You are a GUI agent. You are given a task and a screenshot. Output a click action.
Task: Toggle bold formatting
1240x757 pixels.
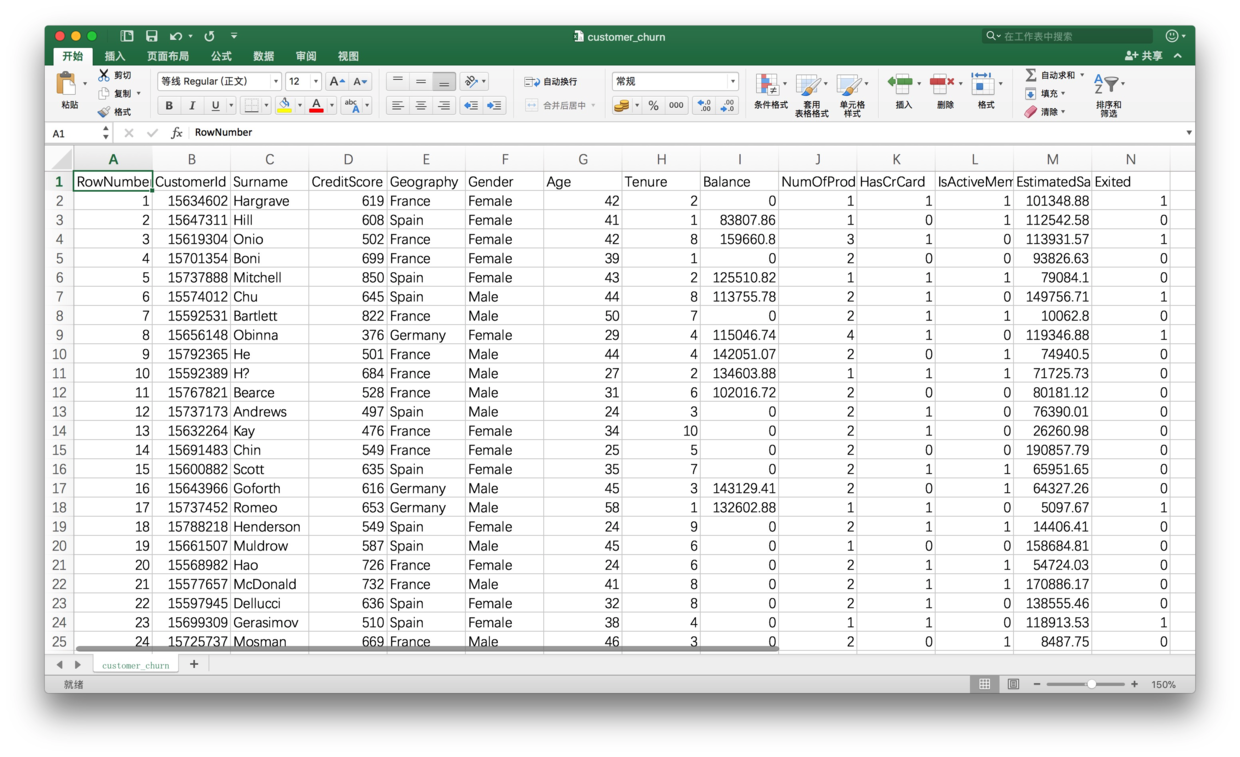169,106
